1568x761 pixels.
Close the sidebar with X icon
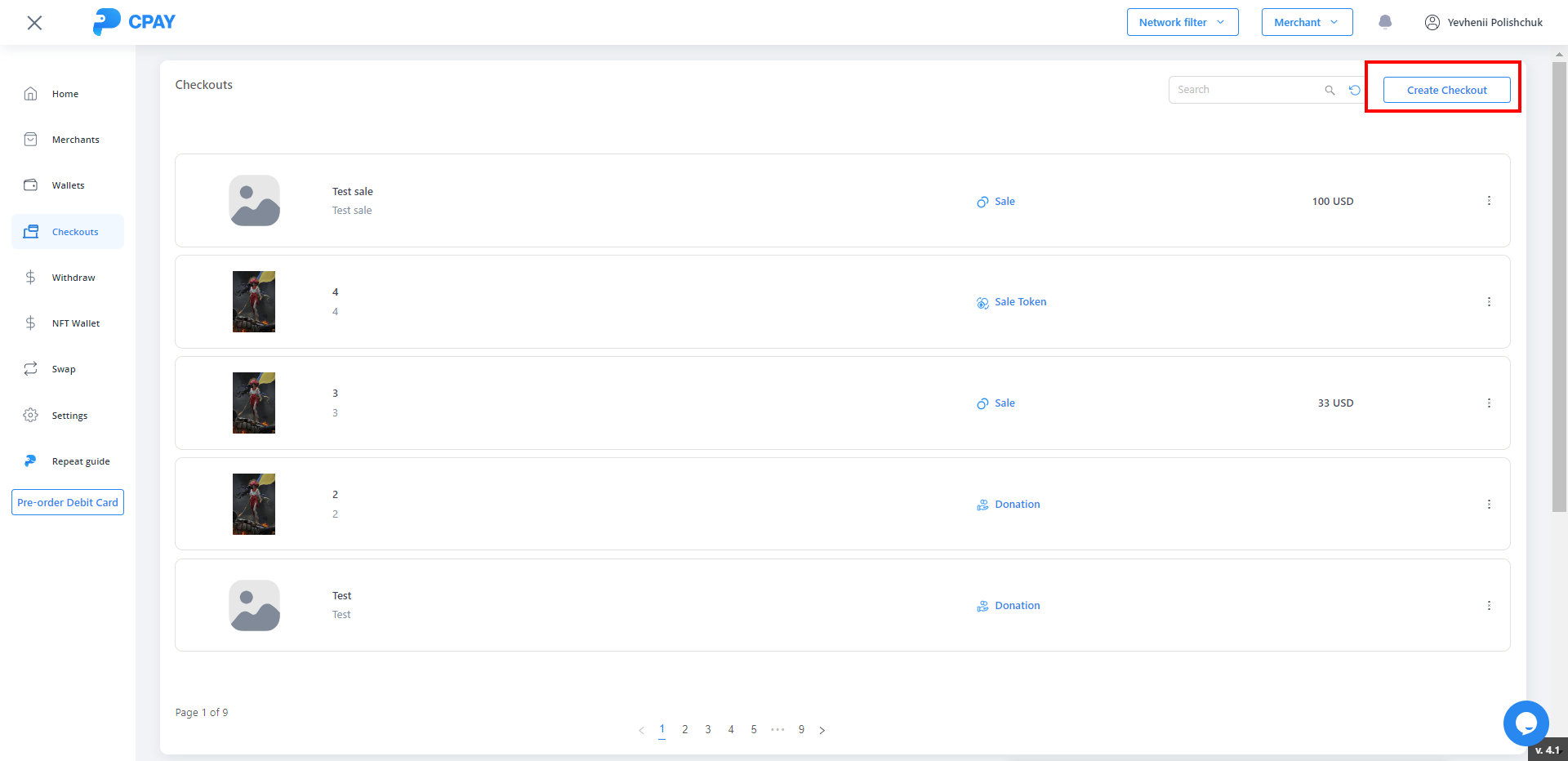point(34,23)
